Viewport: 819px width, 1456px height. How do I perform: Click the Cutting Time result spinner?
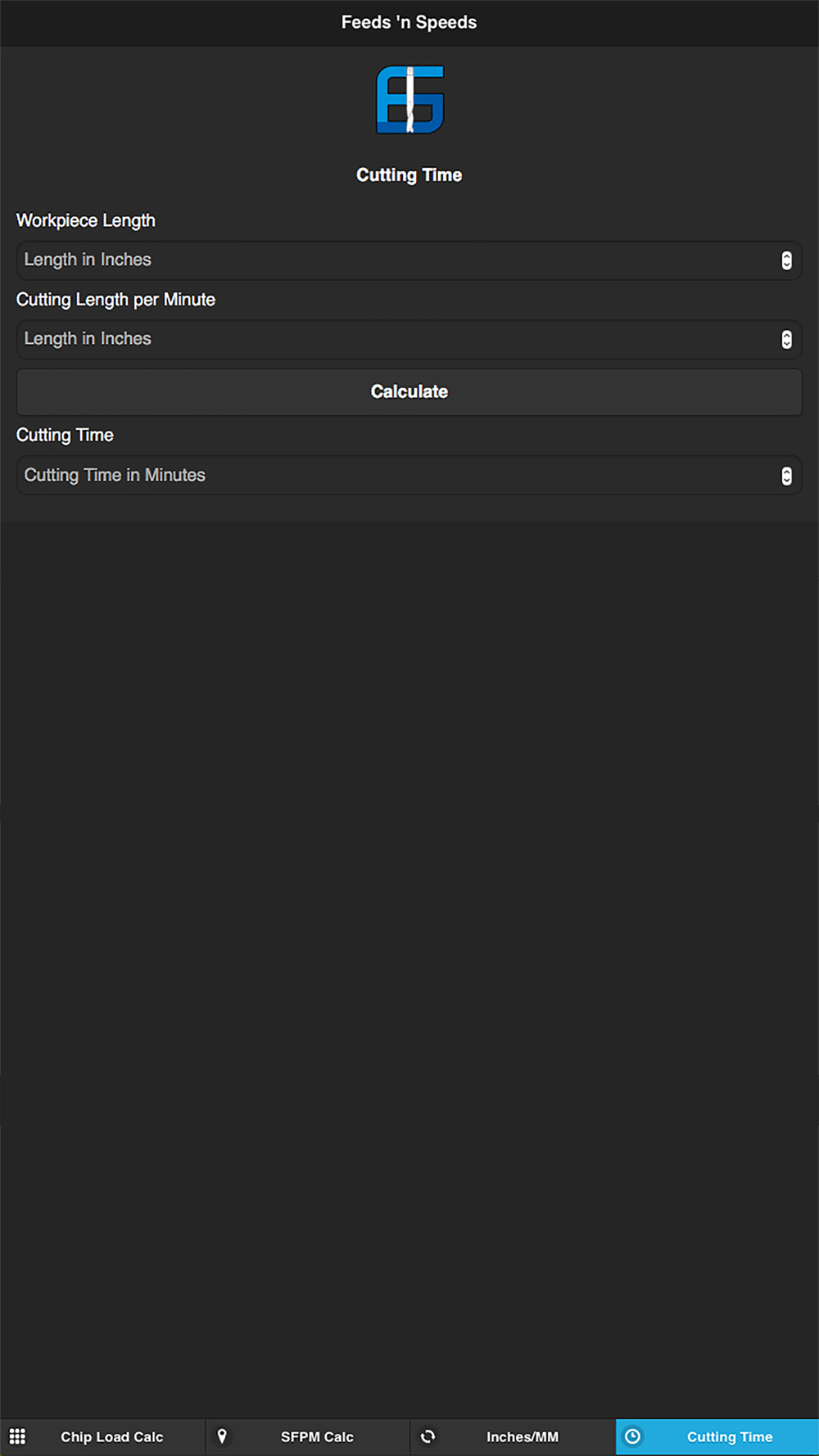(786, 476)
